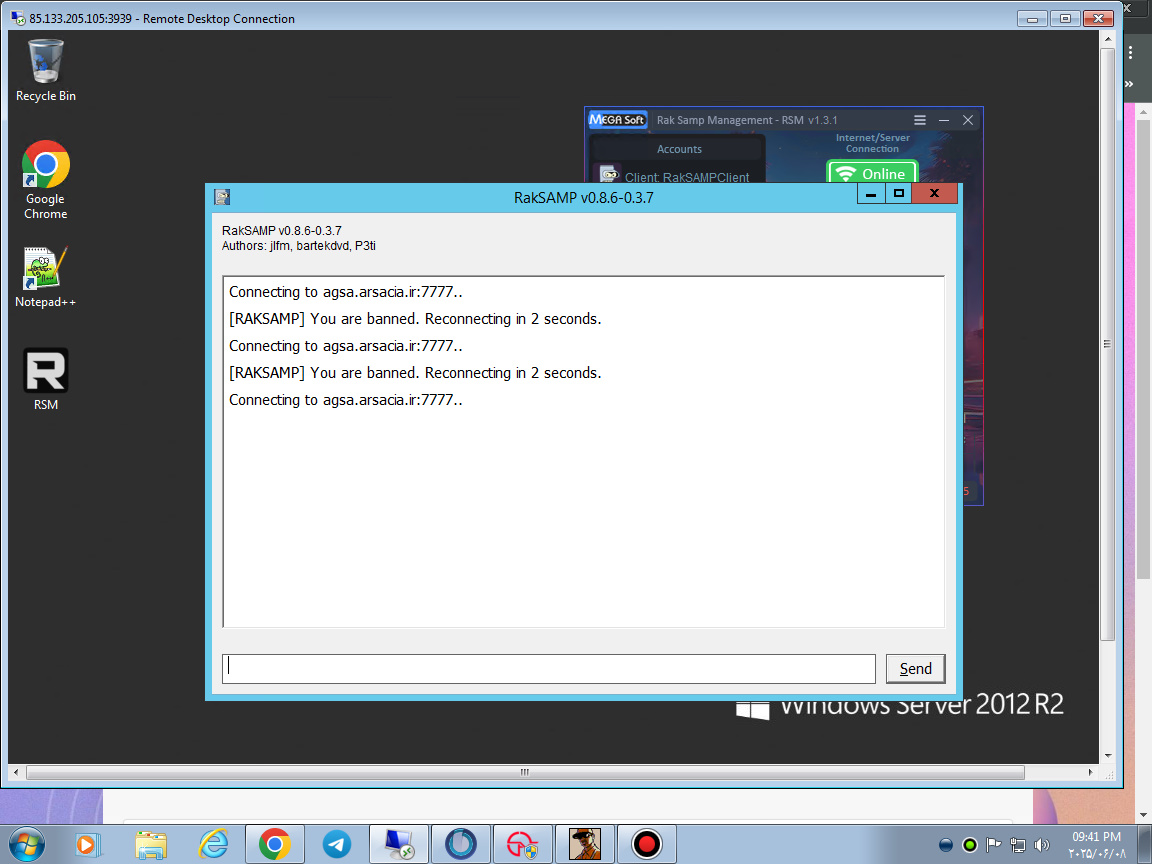Open File Explorer from the taskbar
The image size is (1152, 864).
[151, 845]
